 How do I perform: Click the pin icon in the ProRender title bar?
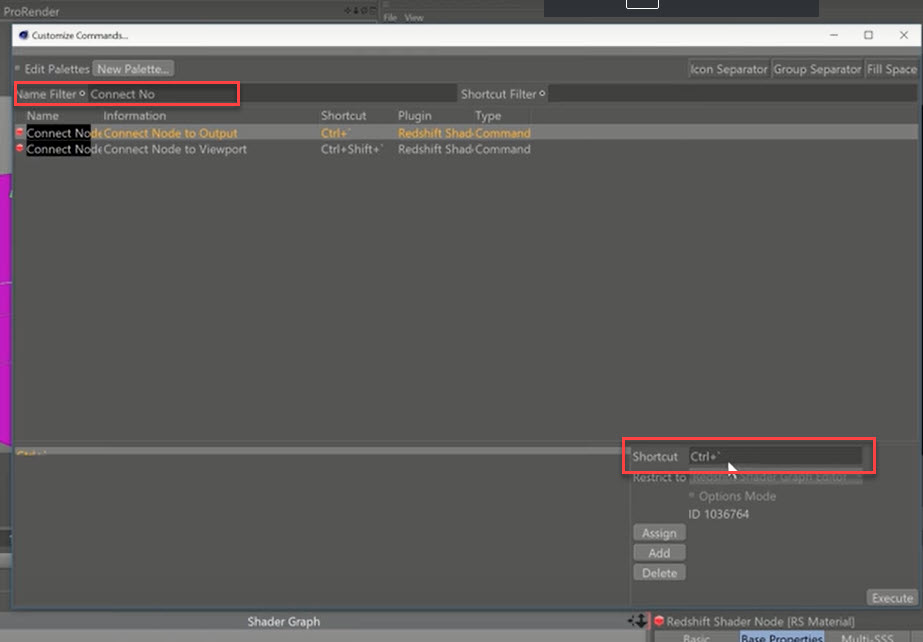pyautogui.click(x=355, y=8)
